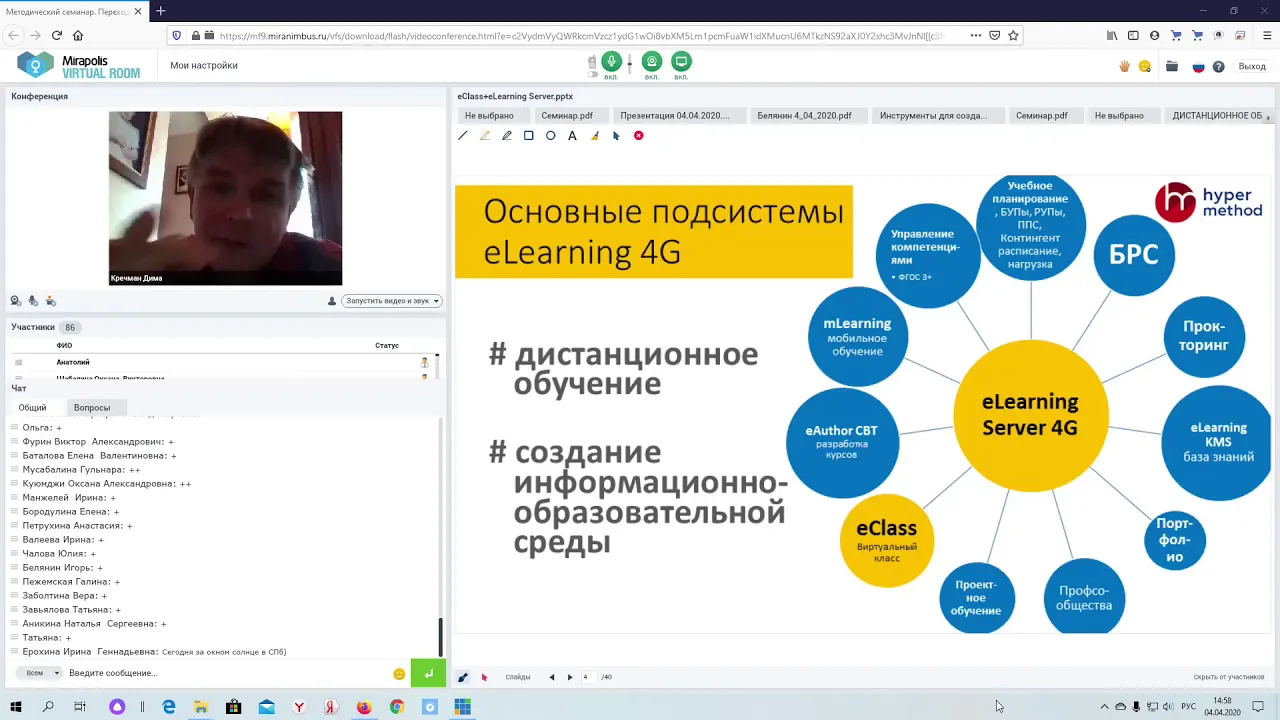Click the slide preview area
Viewport: 1280px width, 720px height.
[862, 405]
